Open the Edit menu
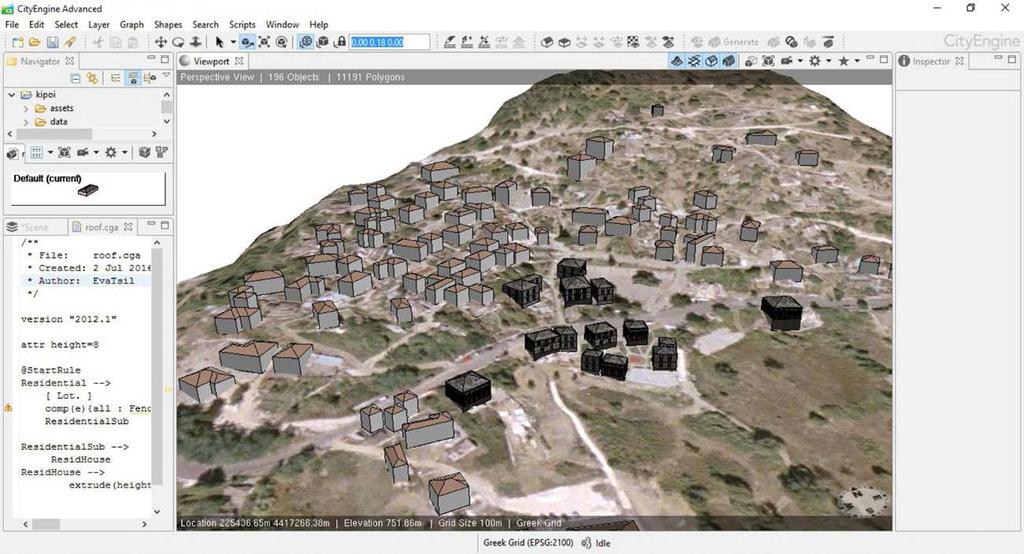The image size is (1024, 554). 37,24
